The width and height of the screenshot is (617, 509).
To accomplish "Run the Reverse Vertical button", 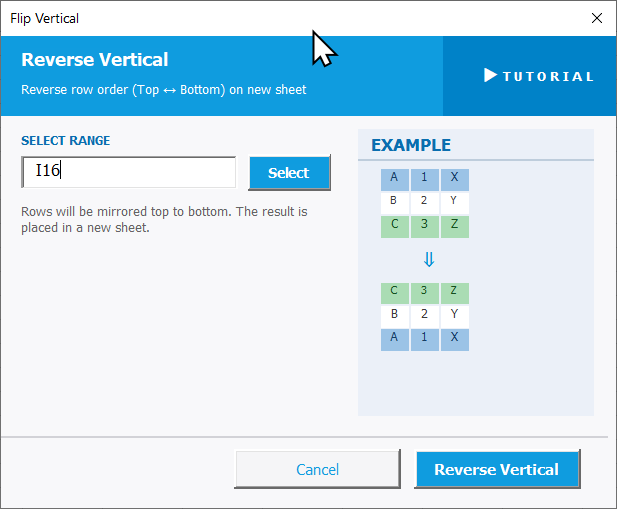I will tap(497, 469).
